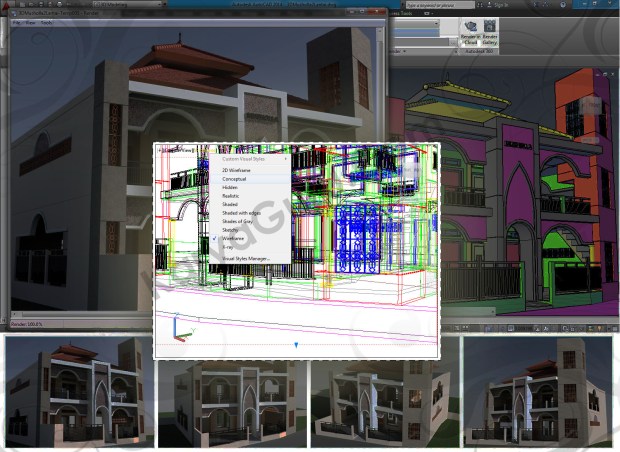This screenshot has height=452, width=620.
Task: Click the blue triangle marker below wireframe
Action: (x=296, y=345)
